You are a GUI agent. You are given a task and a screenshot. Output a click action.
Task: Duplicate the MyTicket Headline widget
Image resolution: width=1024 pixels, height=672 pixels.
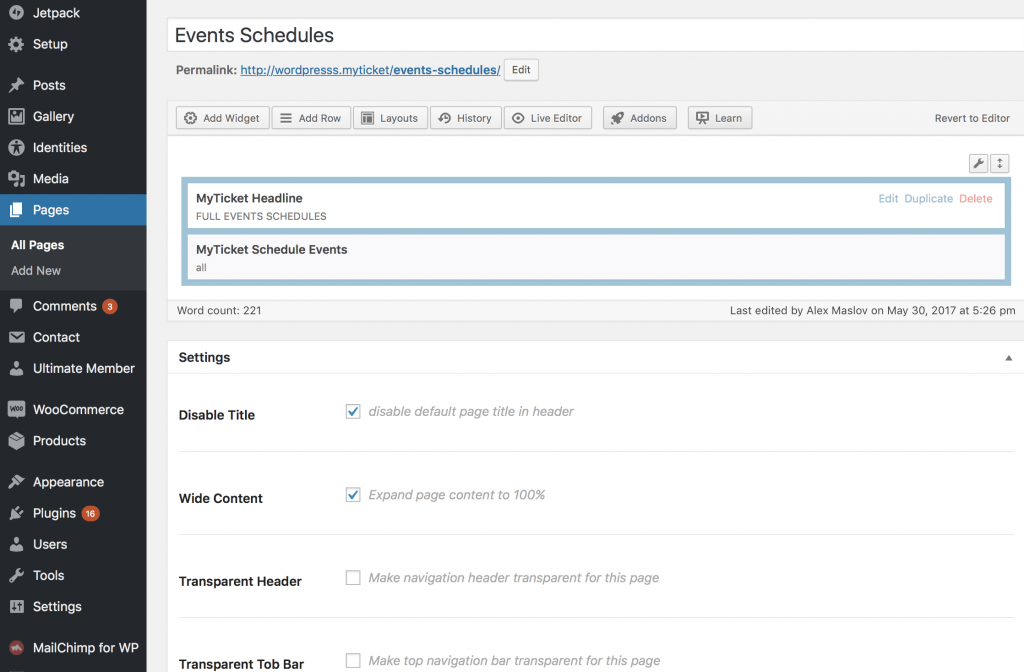click(x=929, y=199)
